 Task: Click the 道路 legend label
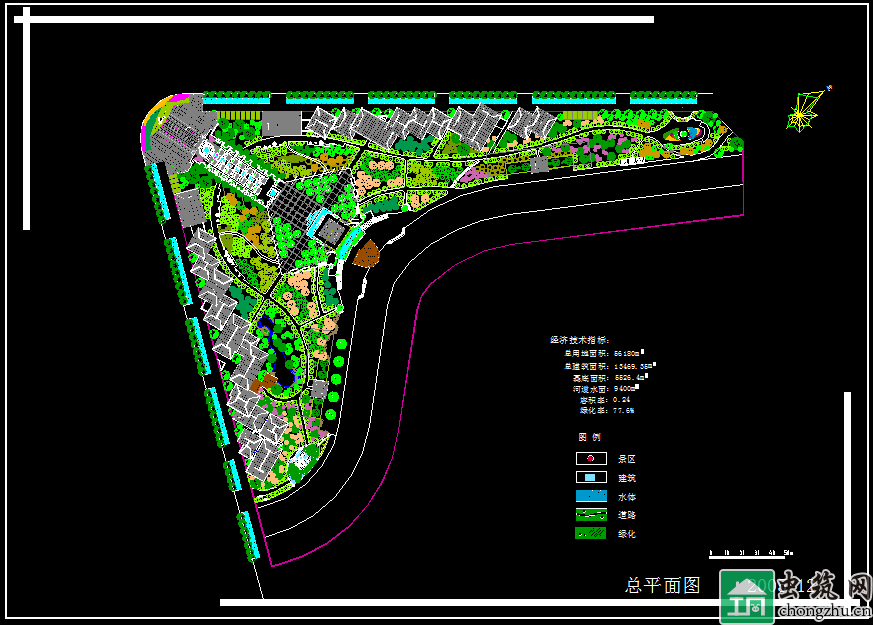tap(627, 516)
